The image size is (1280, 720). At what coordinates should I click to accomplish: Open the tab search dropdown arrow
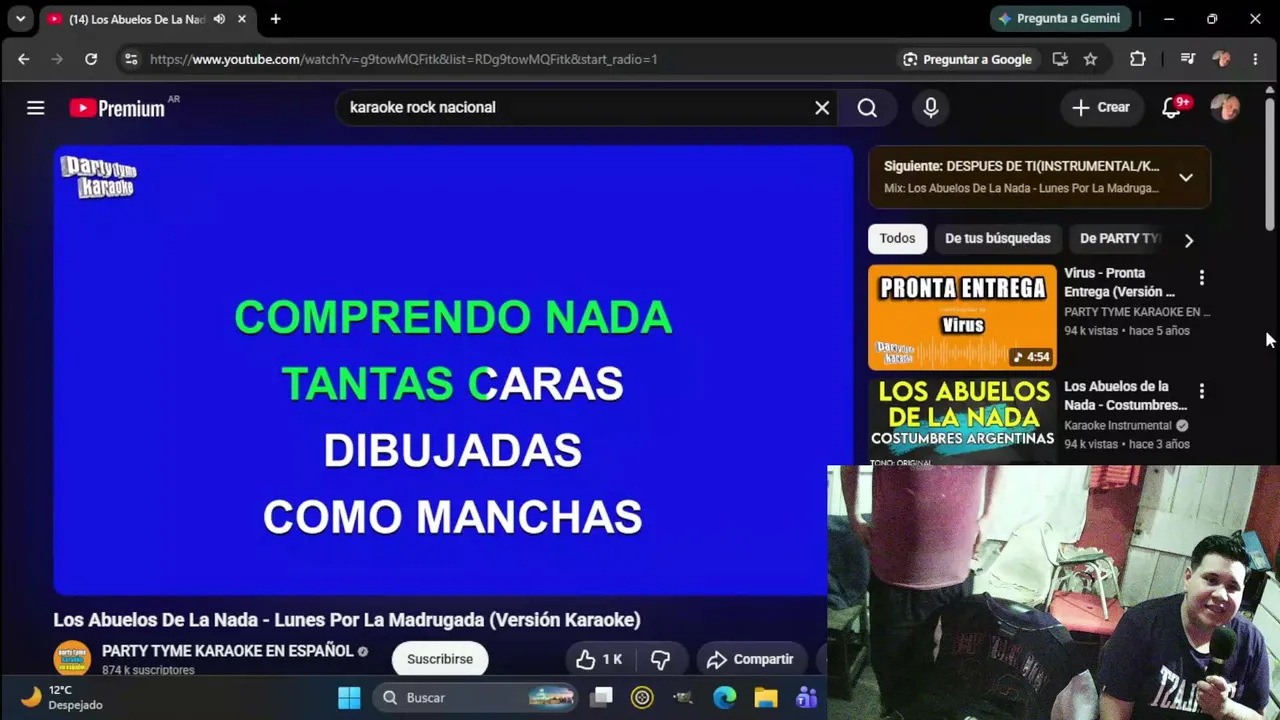(20, 19)
